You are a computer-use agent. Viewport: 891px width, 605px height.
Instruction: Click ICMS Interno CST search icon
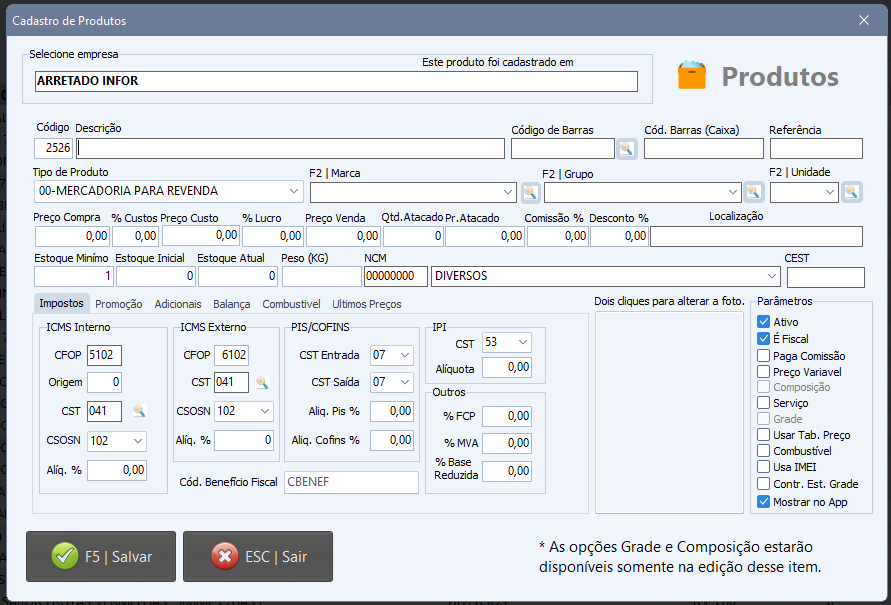140,411
